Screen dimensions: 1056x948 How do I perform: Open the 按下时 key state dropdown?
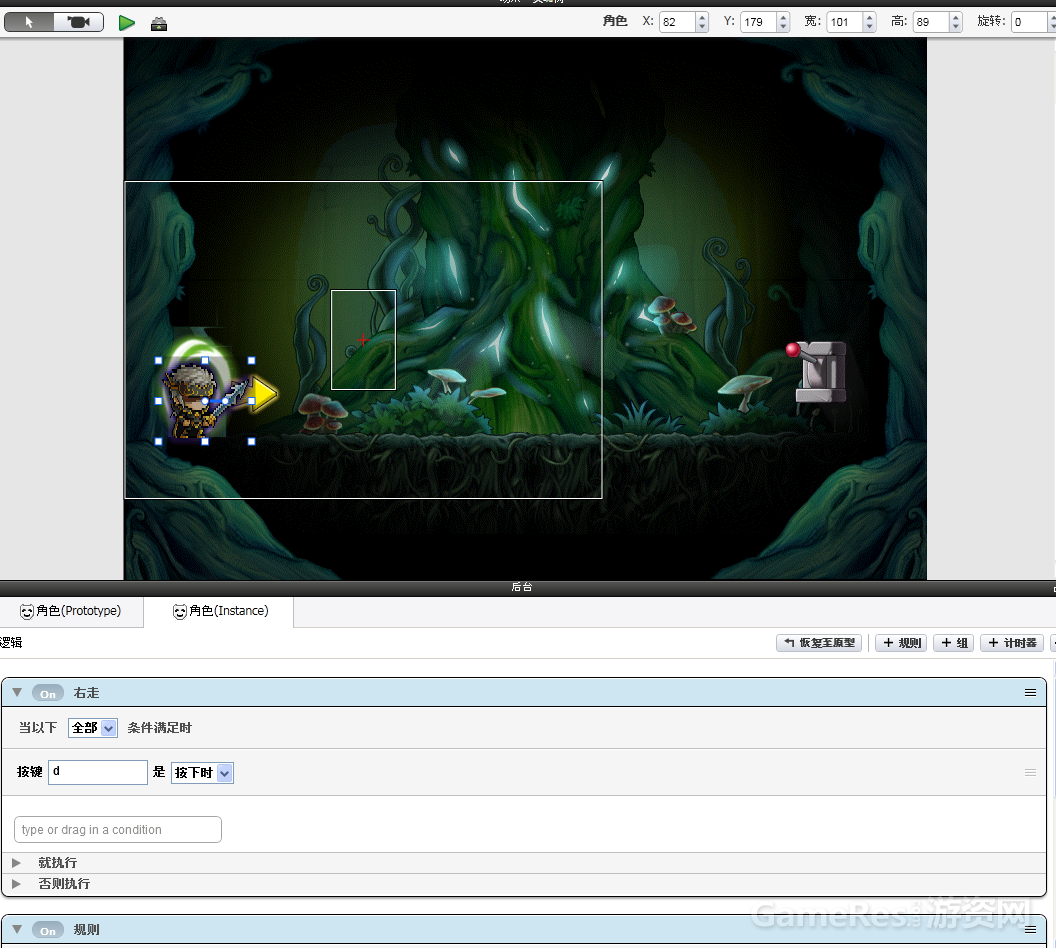coord(203,773)
